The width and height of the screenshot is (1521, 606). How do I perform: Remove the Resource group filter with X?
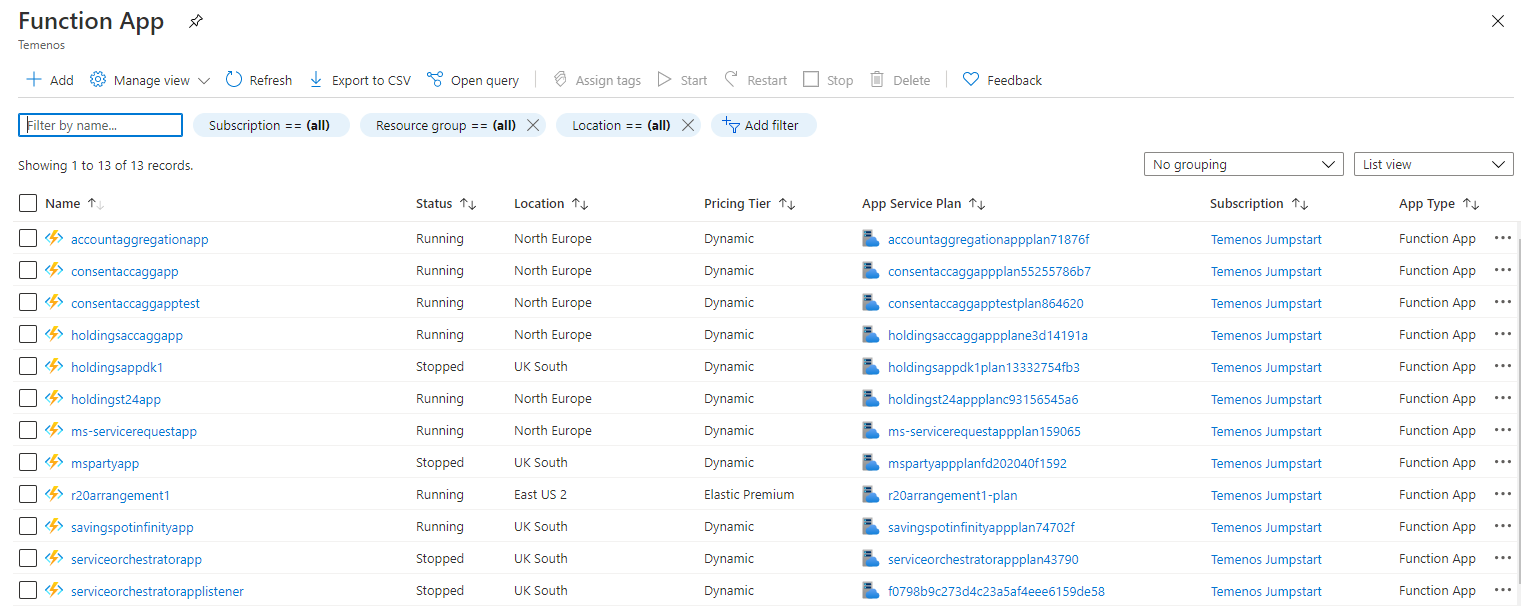pos(533,125)
